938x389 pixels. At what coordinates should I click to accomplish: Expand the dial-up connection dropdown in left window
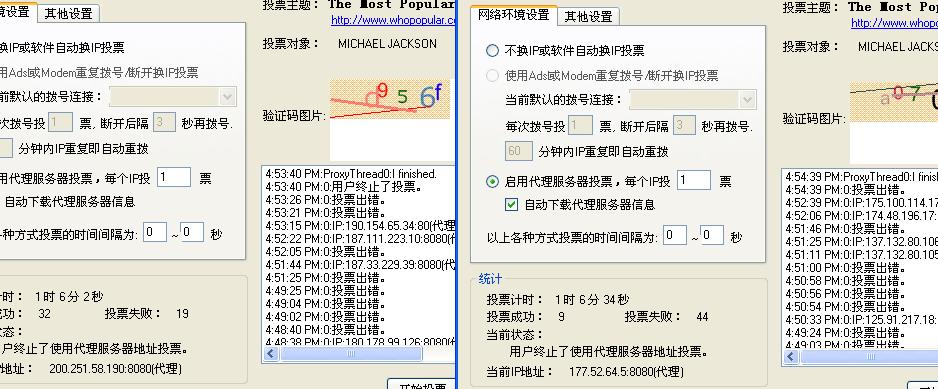227,96
